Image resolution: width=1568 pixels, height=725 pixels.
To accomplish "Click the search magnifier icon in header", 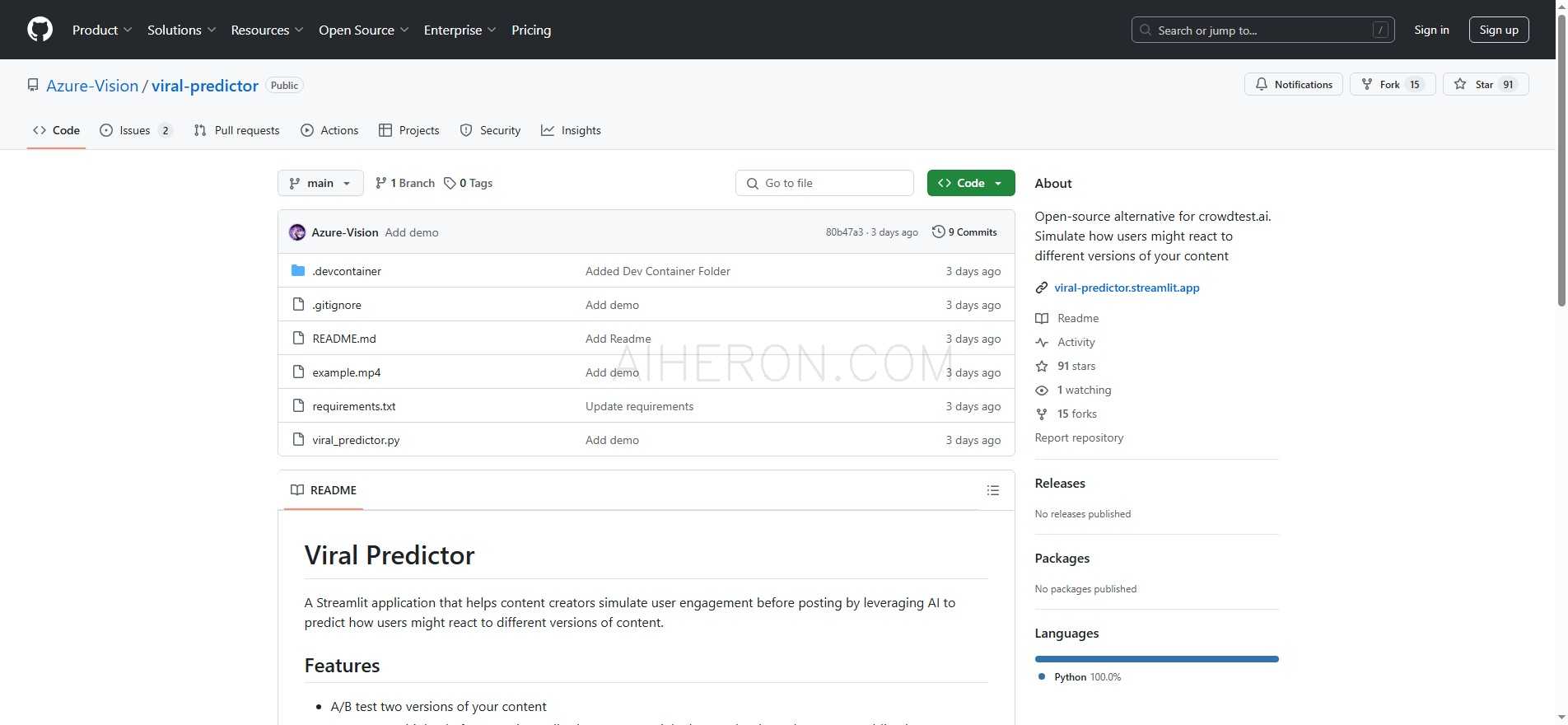I will (1146, 30).
